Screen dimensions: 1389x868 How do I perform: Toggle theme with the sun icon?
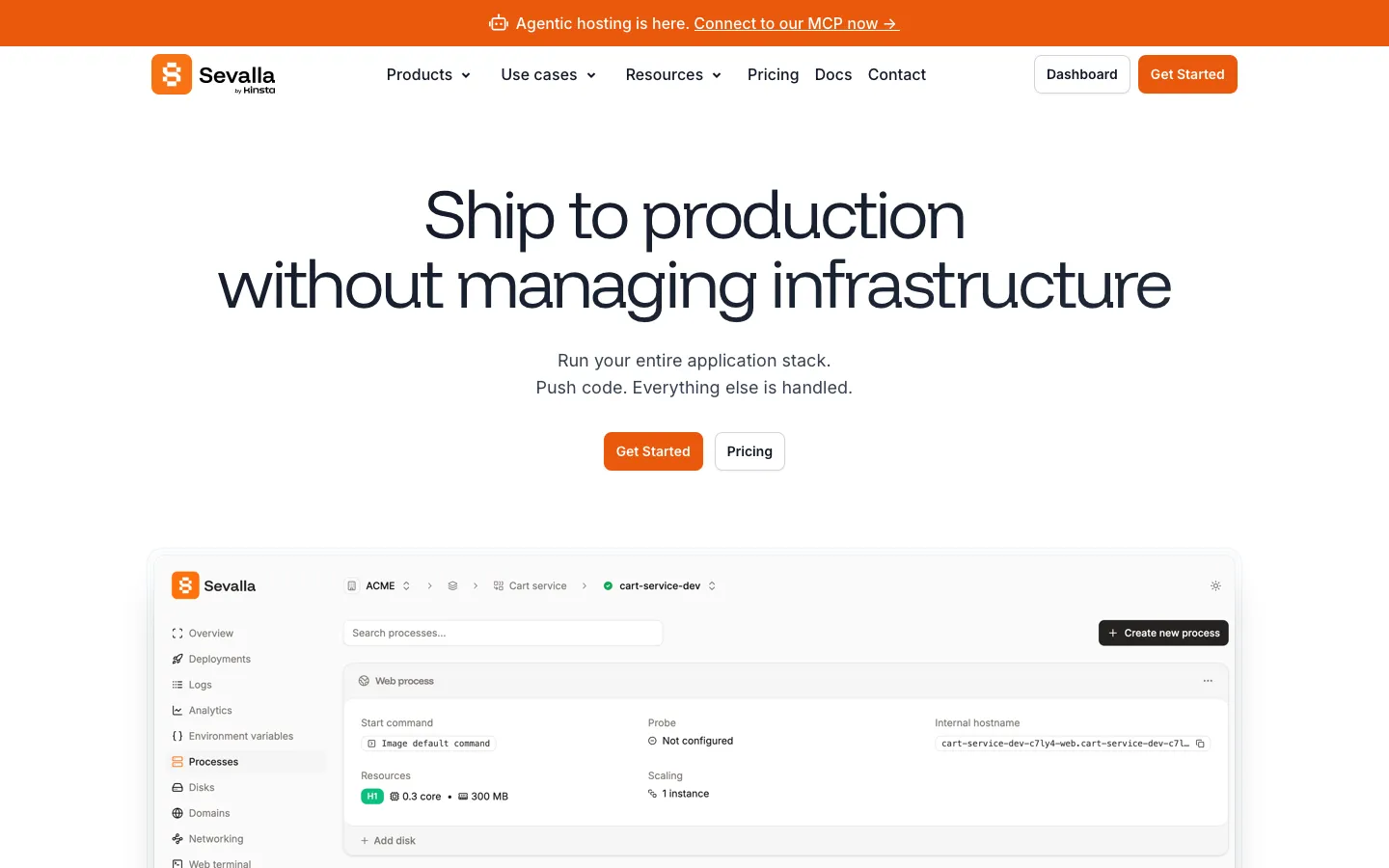pyautogui.click(x=1215, y=585)
